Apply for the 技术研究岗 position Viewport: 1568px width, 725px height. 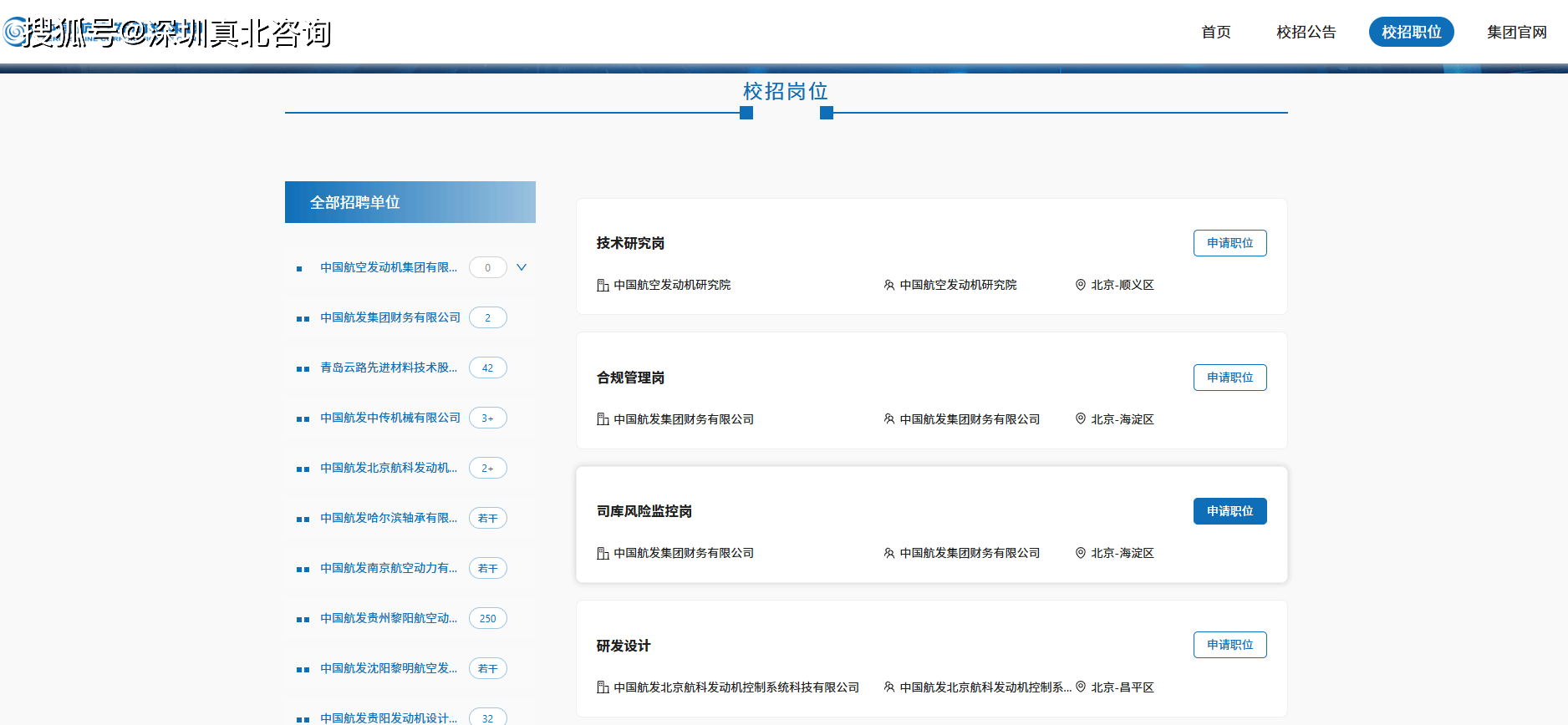click(x=1229, y=243)
